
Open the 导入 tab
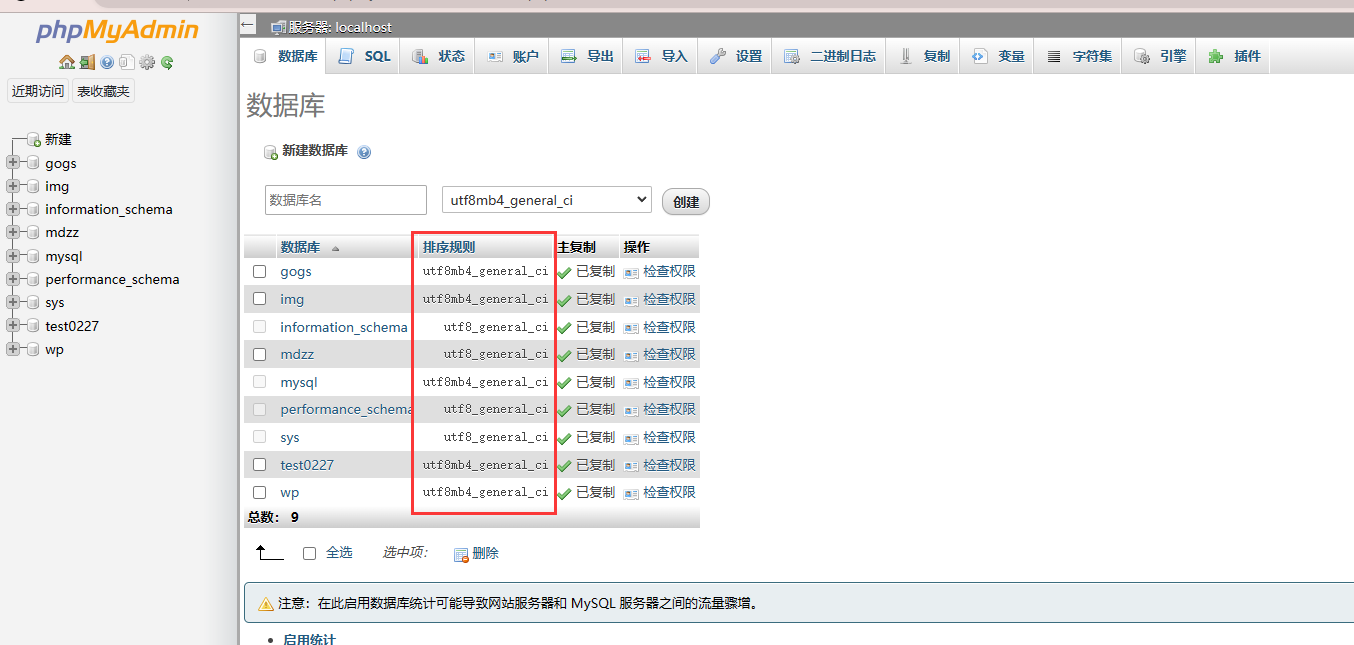pyautogui.click(x=661, y=56)
